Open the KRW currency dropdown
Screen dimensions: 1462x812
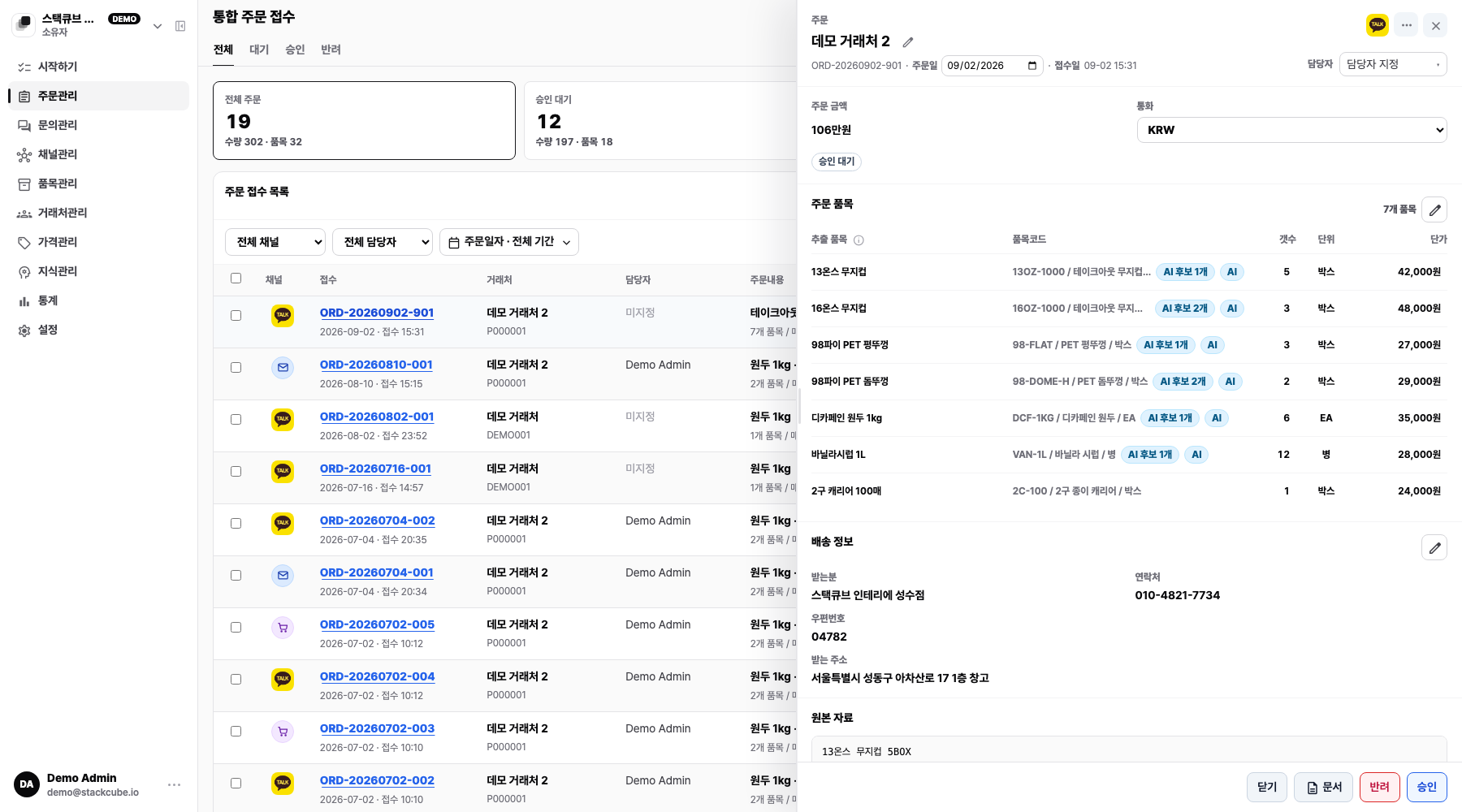coord(1291,130)
